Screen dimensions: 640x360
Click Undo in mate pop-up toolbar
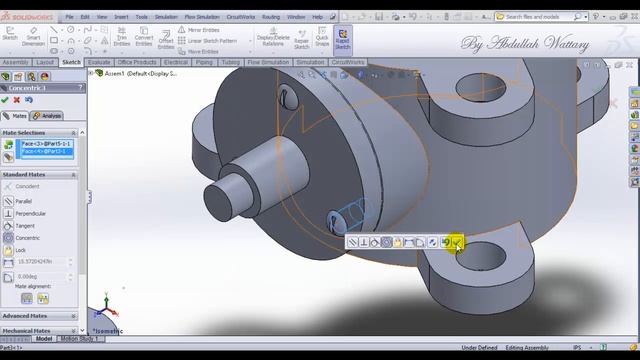pos(445,242)
